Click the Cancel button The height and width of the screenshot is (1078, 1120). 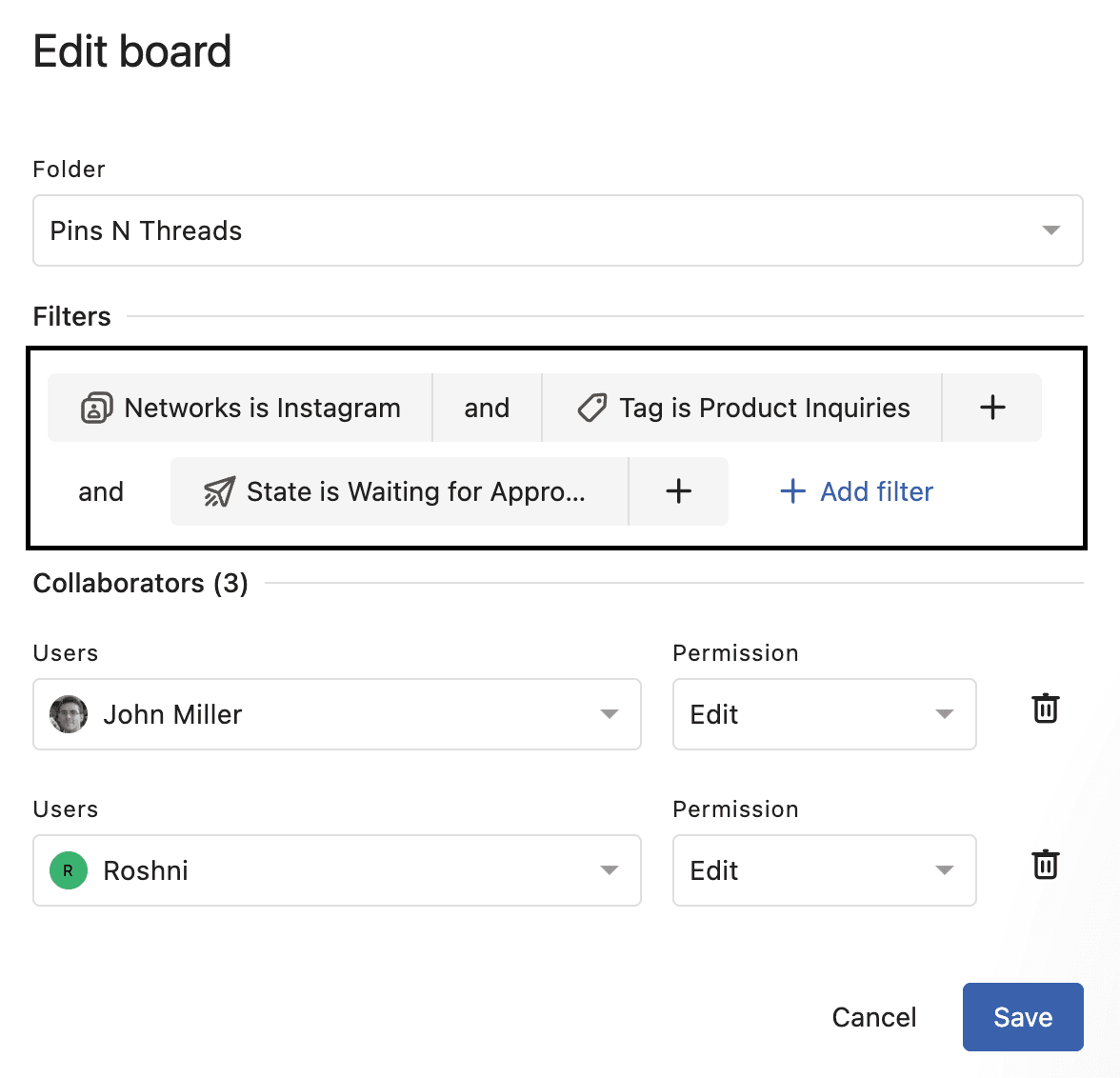coord(873,1017)
